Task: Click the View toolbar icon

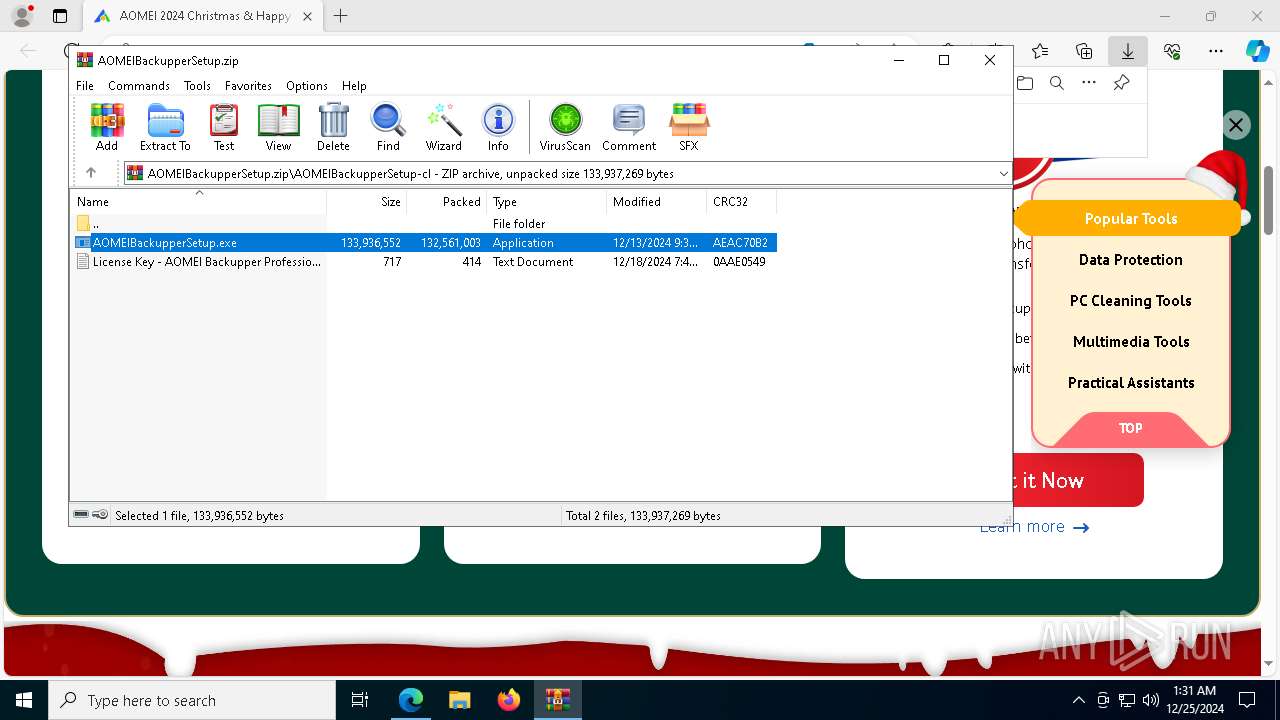Action: 278,127
